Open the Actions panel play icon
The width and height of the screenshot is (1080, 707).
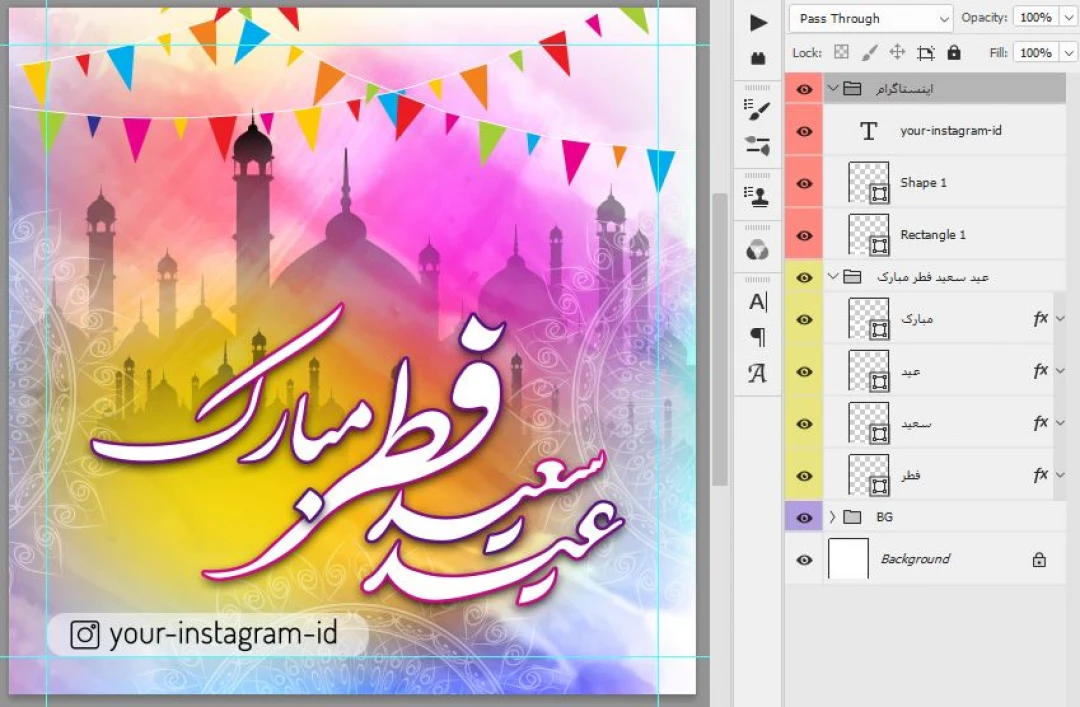pos(758,22)
